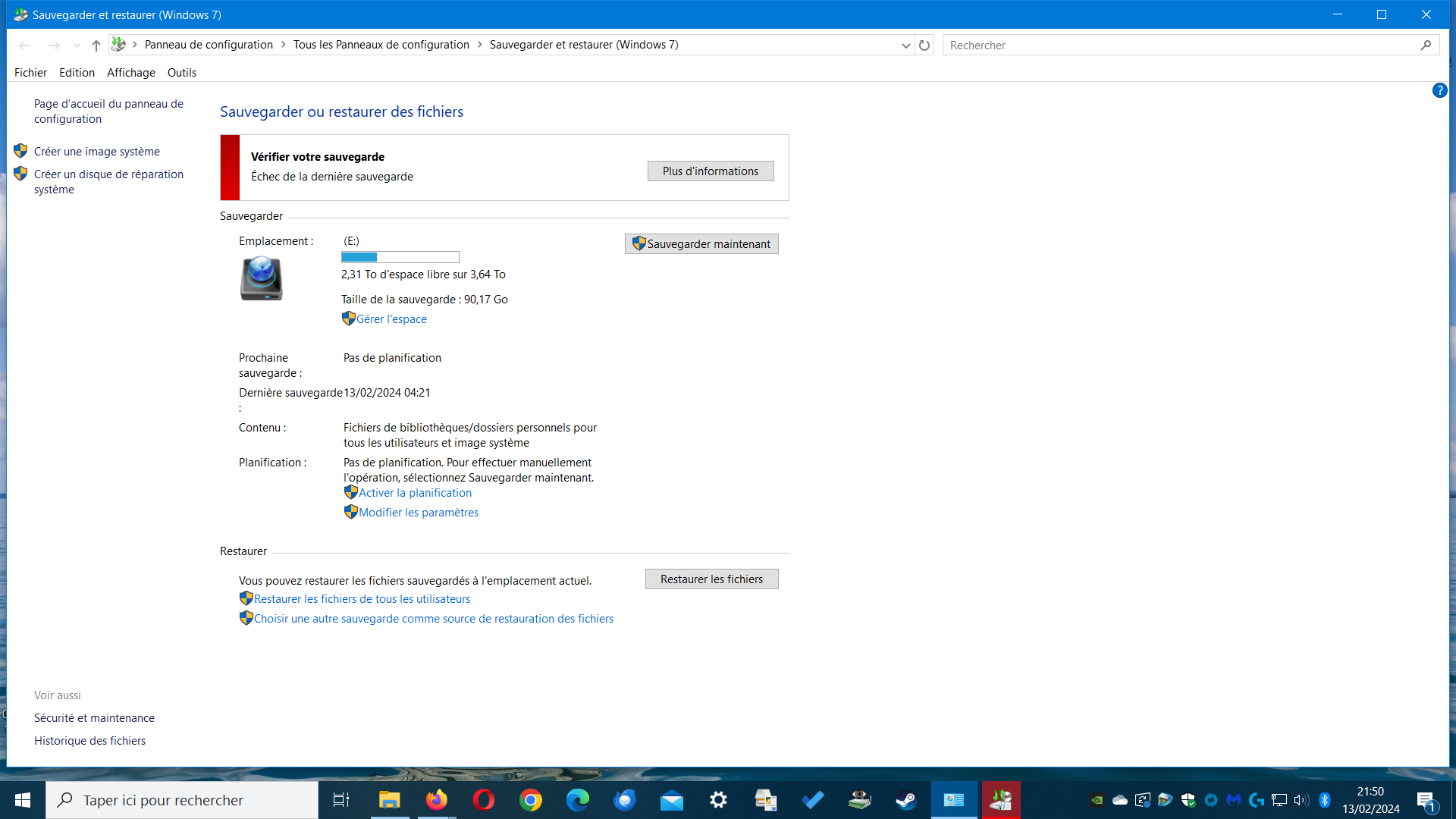Screen dimensions: 1456x819
Task: Open Steam from the taskbar
Action: (906, 800)
